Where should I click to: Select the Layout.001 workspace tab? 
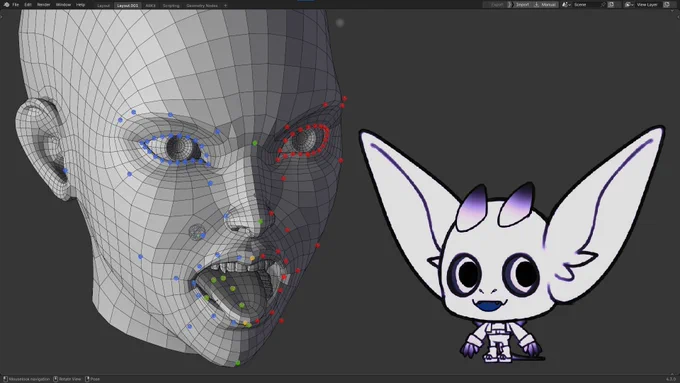pos(128,6)
